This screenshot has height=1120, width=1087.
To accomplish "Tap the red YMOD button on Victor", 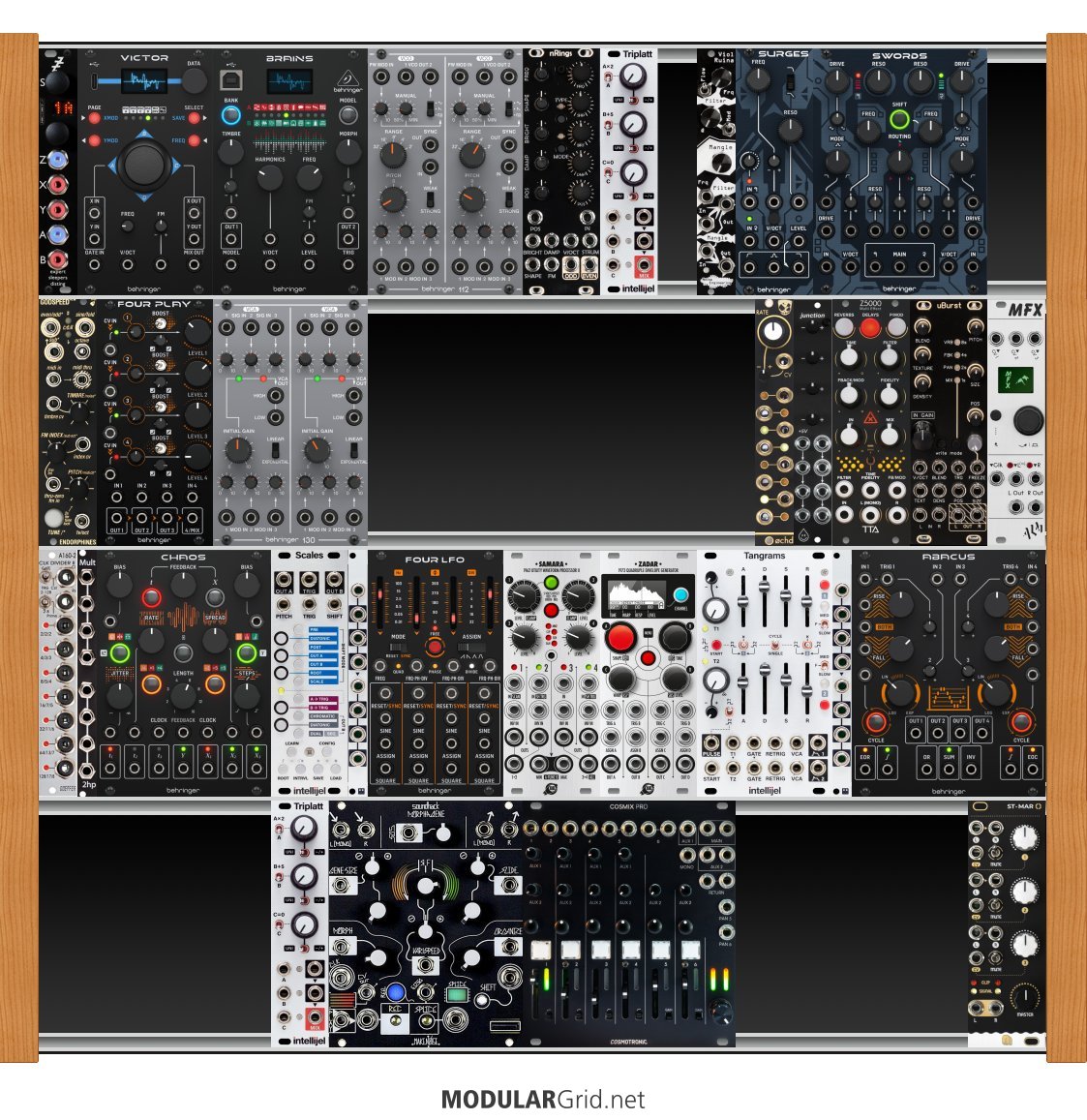I will point(94,140).
